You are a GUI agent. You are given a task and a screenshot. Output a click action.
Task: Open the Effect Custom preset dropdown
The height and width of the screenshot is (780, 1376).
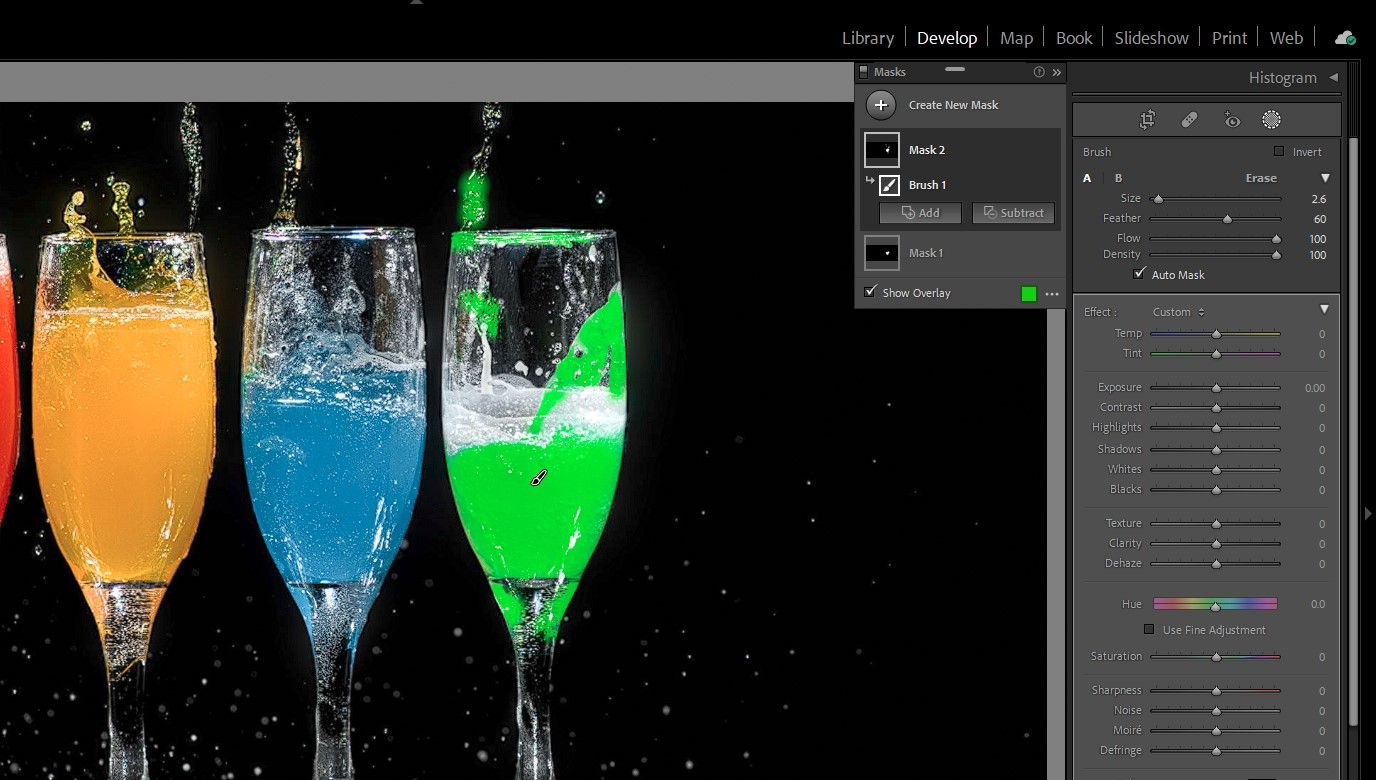coord(1179,312)
